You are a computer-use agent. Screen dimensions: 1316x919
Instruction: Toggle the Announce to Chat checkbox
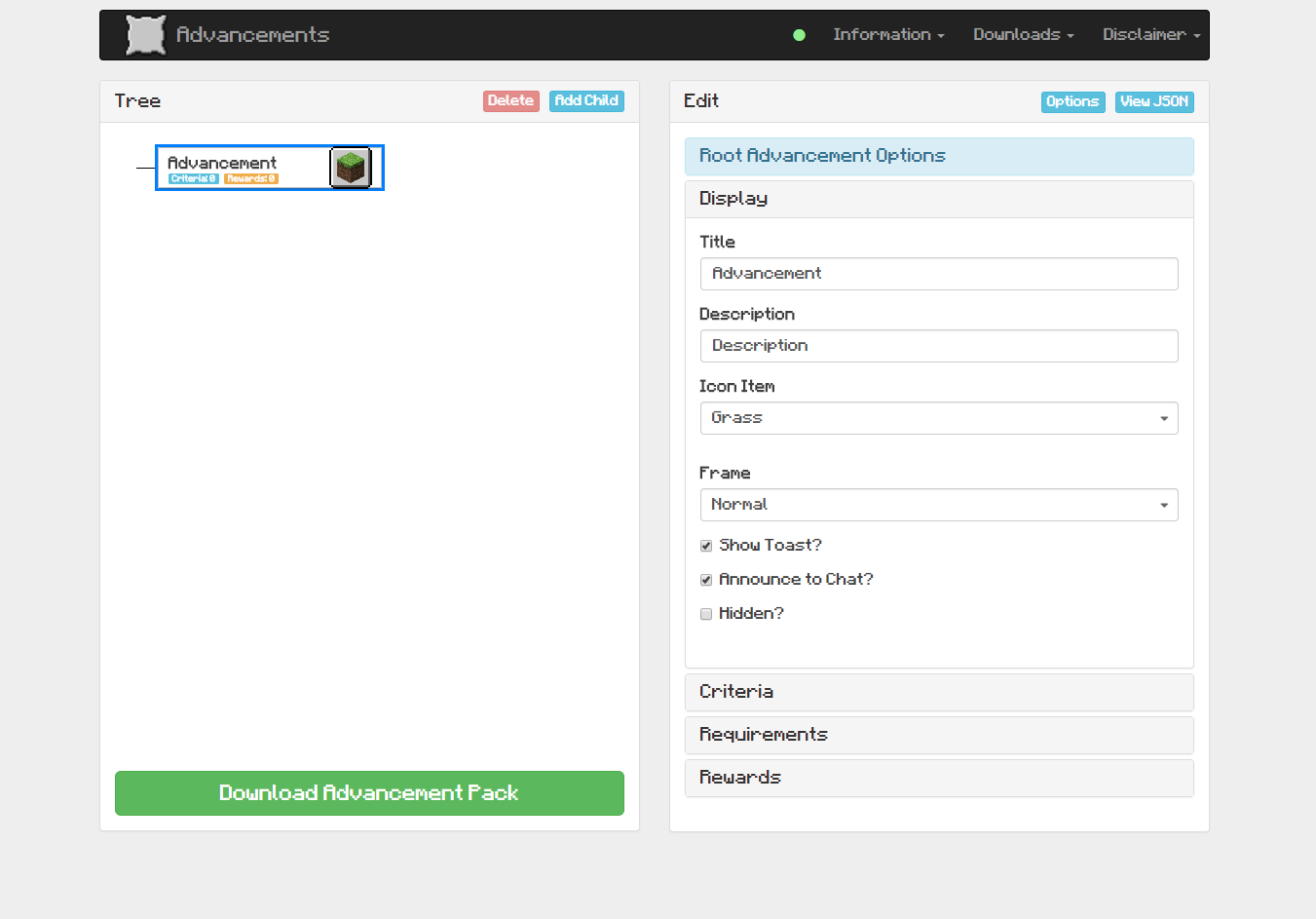(706, 580)
